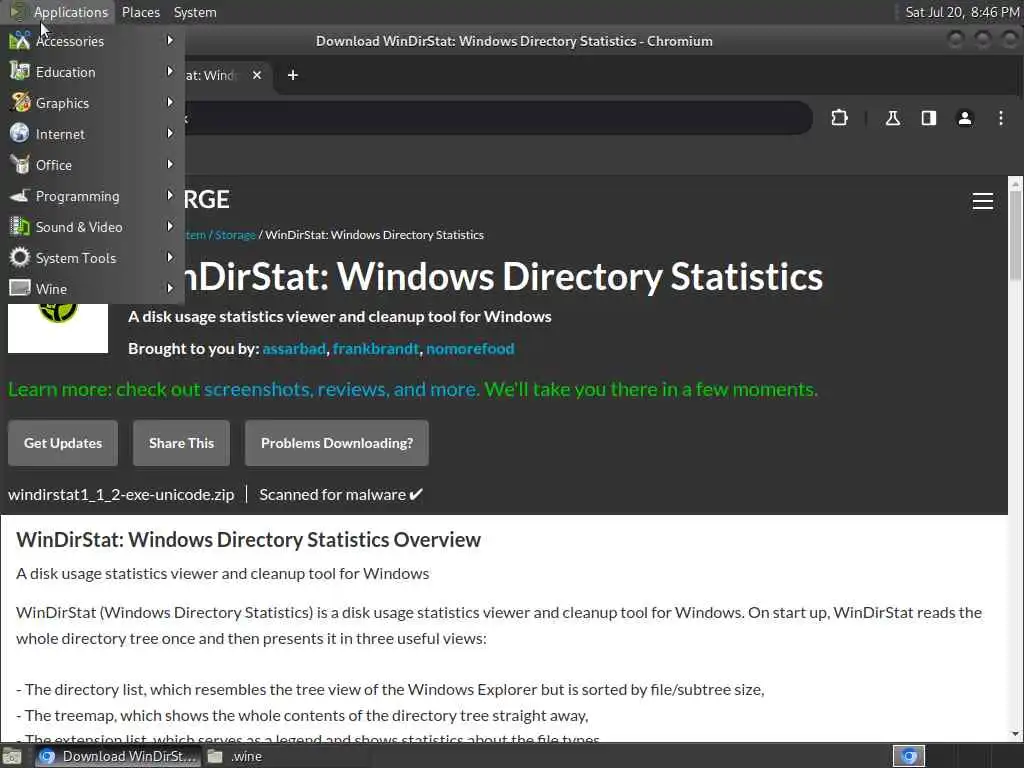
Task: Click the scrollbar down arrow
Action: coord(1016,734)
